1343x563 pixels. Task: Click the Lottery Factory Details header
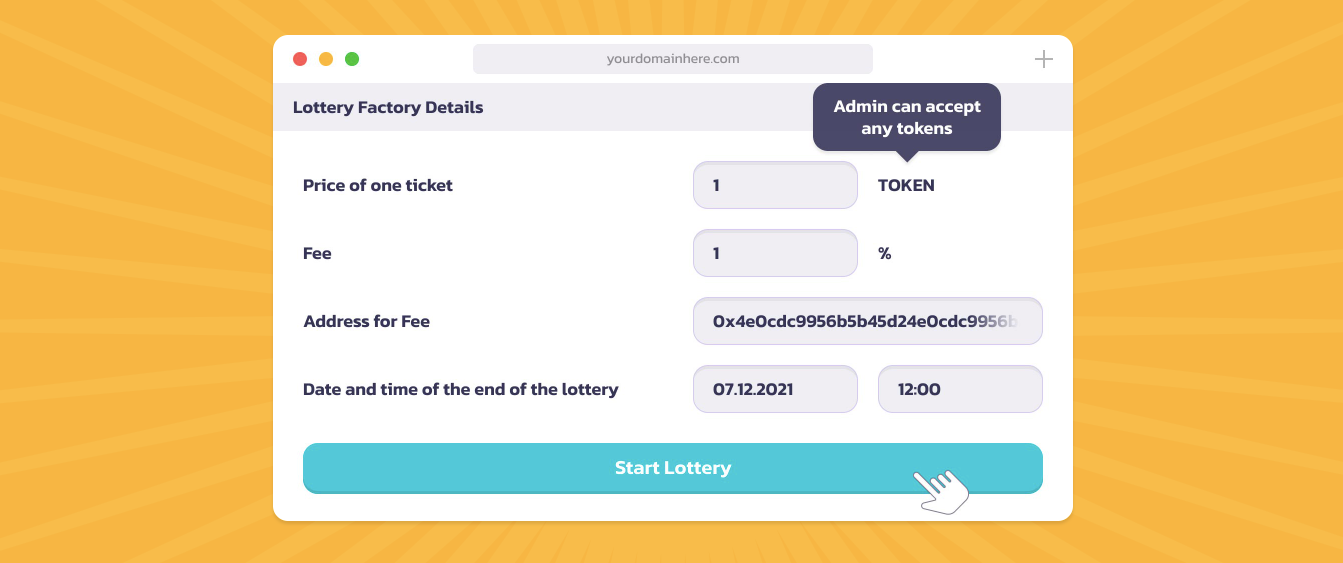(388, 107)
